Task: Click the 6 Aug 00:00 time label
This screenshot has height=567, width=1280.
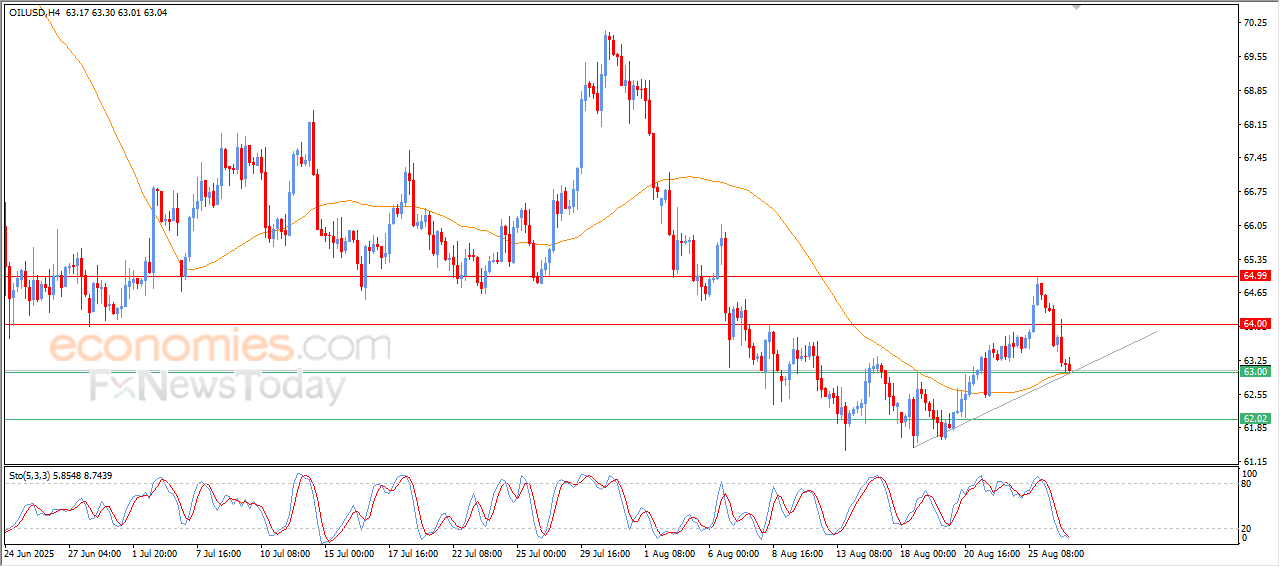Action: 734,552
